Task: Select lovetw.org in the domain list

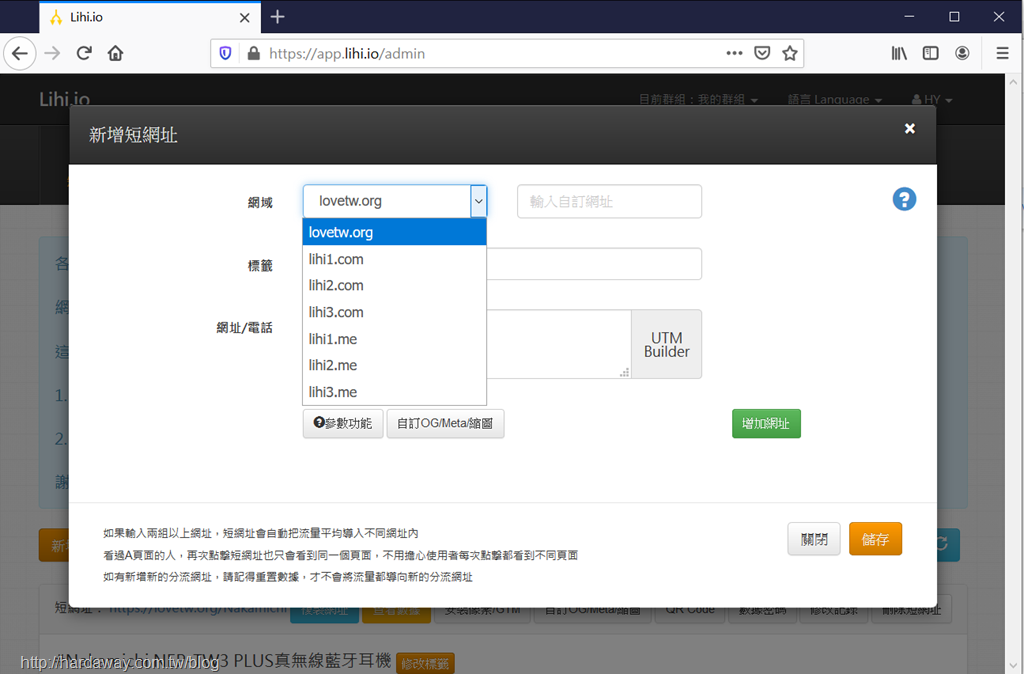Action: [x=394, y=233]
